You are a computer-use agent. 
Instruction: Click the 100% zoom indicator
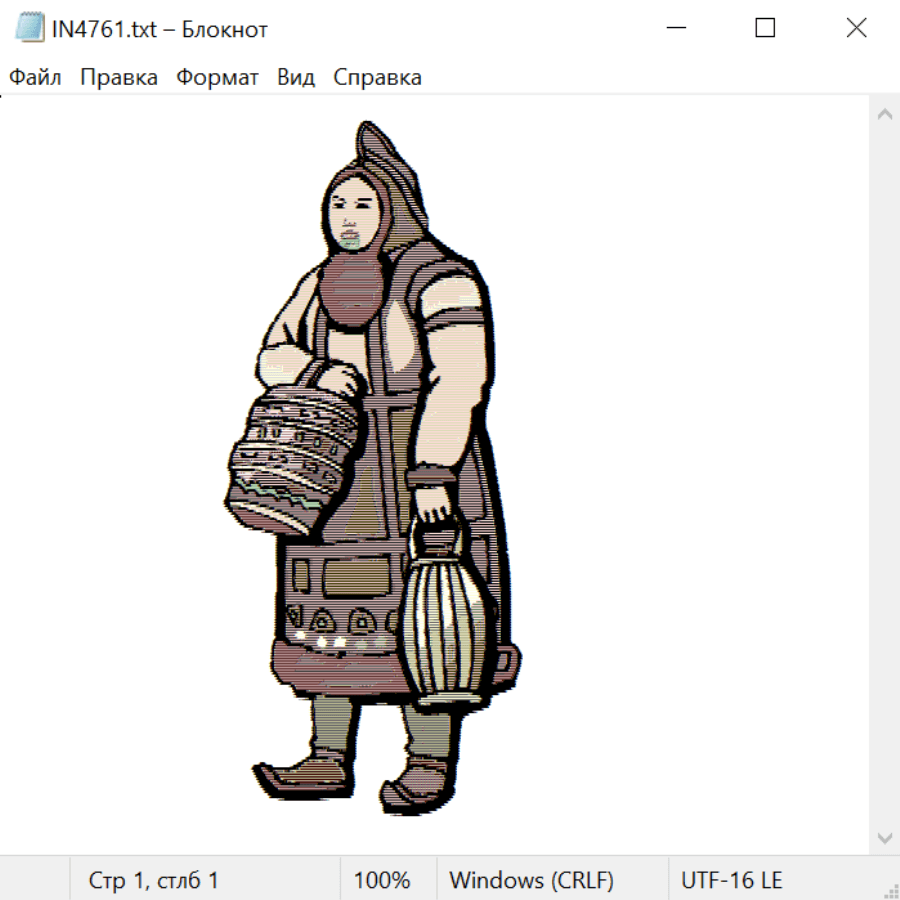tap(382, 881)
